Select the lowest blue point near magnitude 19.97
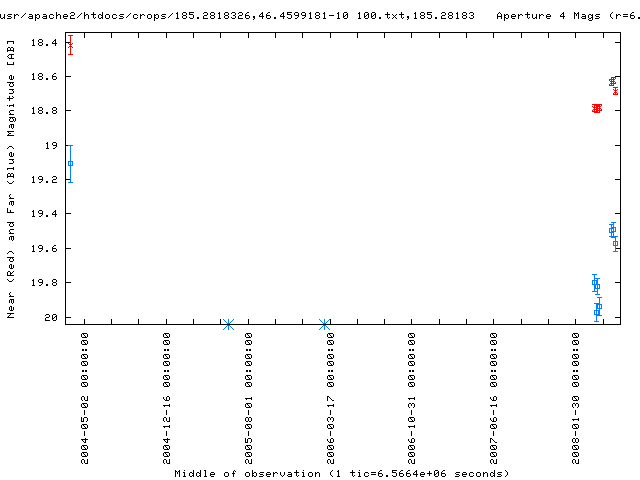This screenshot has width=640, height=480. (x=597, y=312)
